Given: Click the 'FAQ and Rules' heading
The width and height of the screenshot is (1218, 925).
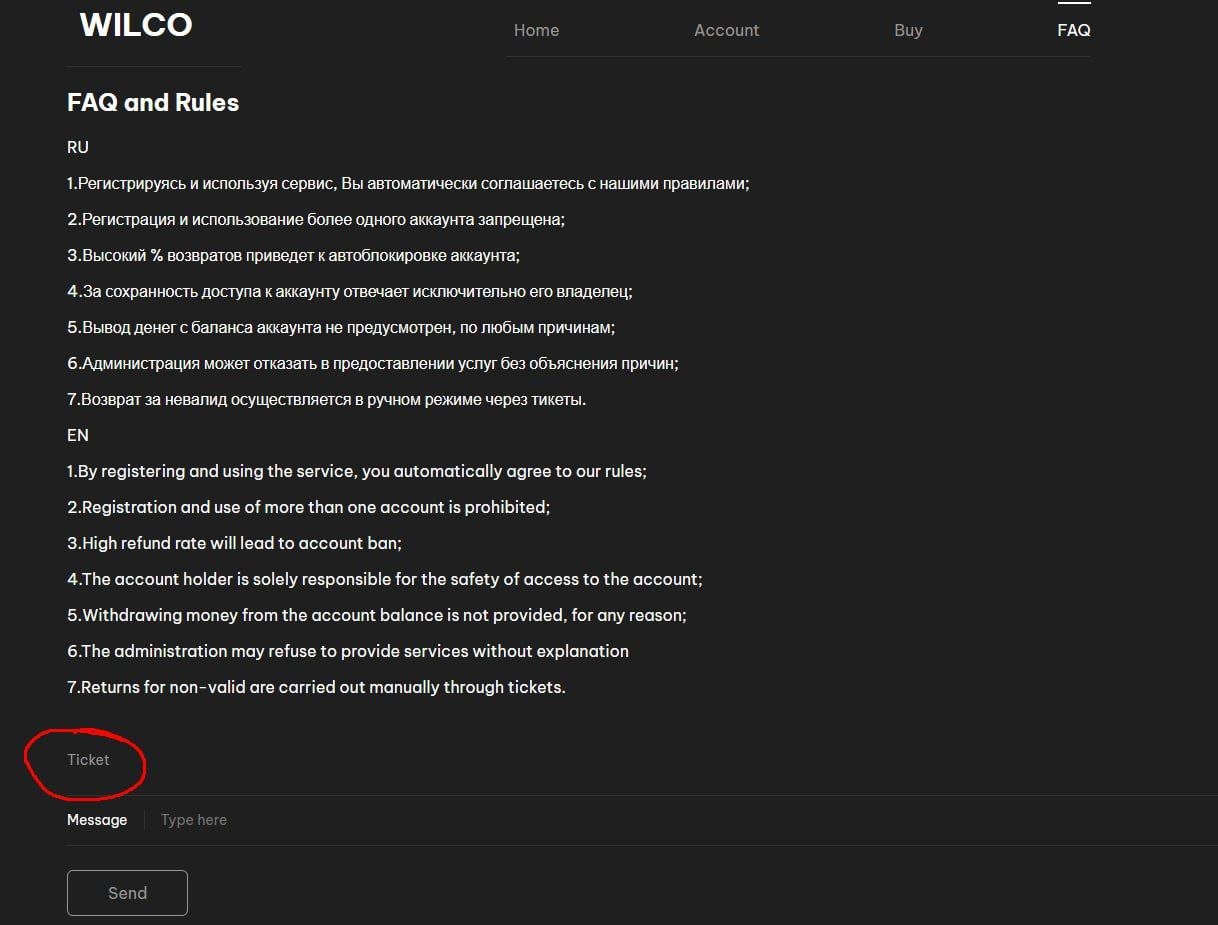Looking at the screenshot, I should 153,103.
